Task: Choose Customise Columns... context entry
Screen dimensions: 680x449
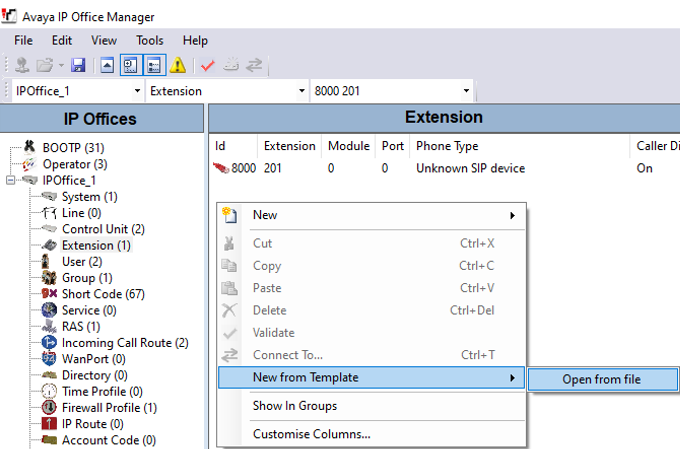Action: (x=372, y=434)
